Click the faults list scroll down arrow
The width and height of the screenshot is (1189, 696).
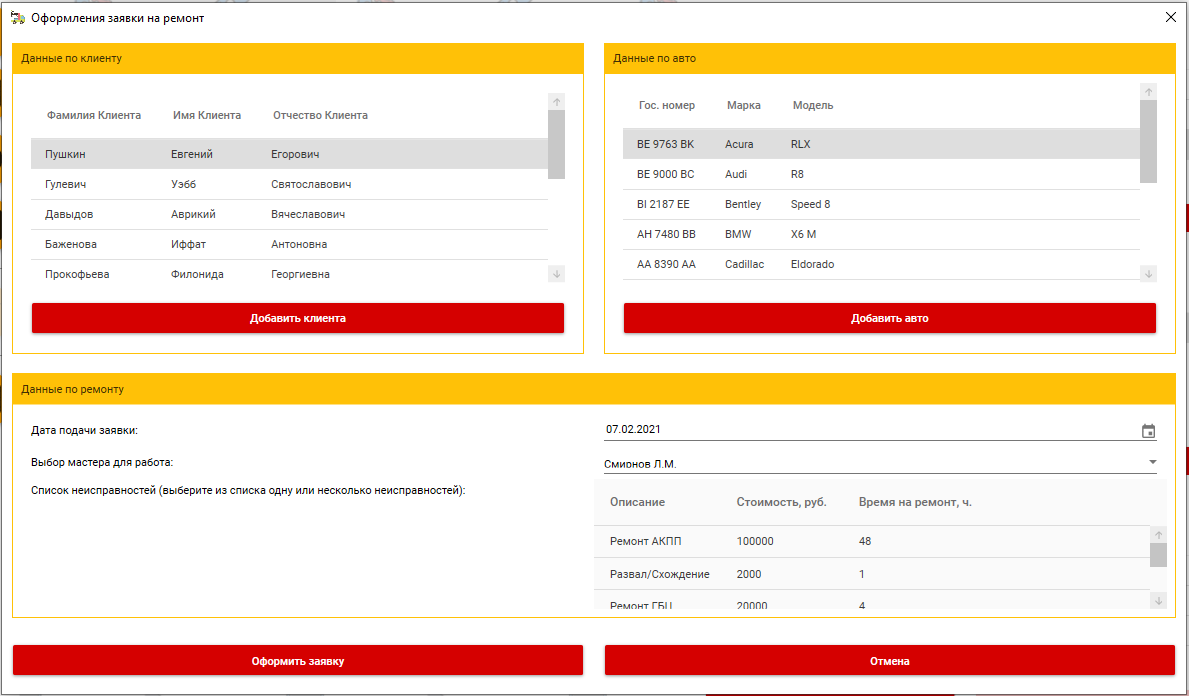pyautogui.click(x=1159, y=600)
